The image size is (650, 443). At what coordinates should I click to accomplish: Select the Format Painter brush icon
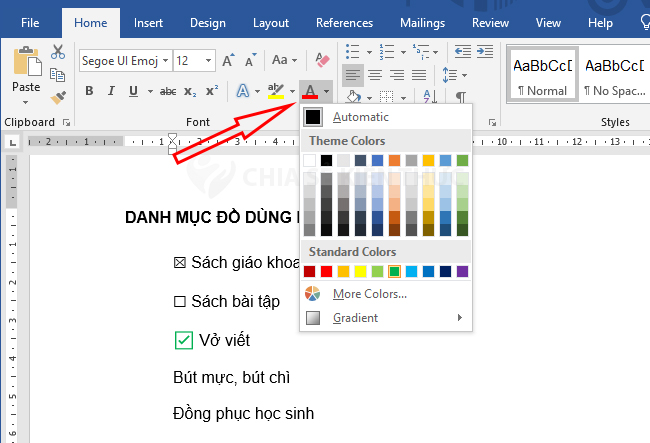[x=58, y=97]
